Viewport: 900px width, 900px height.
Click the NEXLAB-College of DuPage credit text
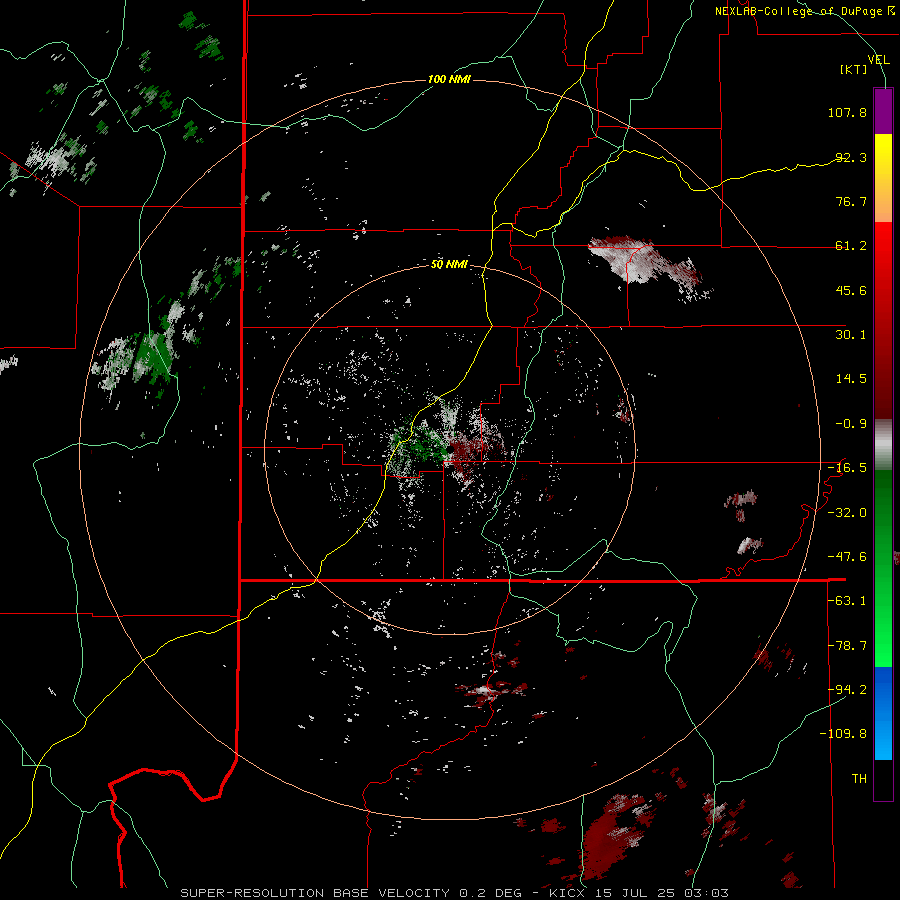click(x=804, y=11)
